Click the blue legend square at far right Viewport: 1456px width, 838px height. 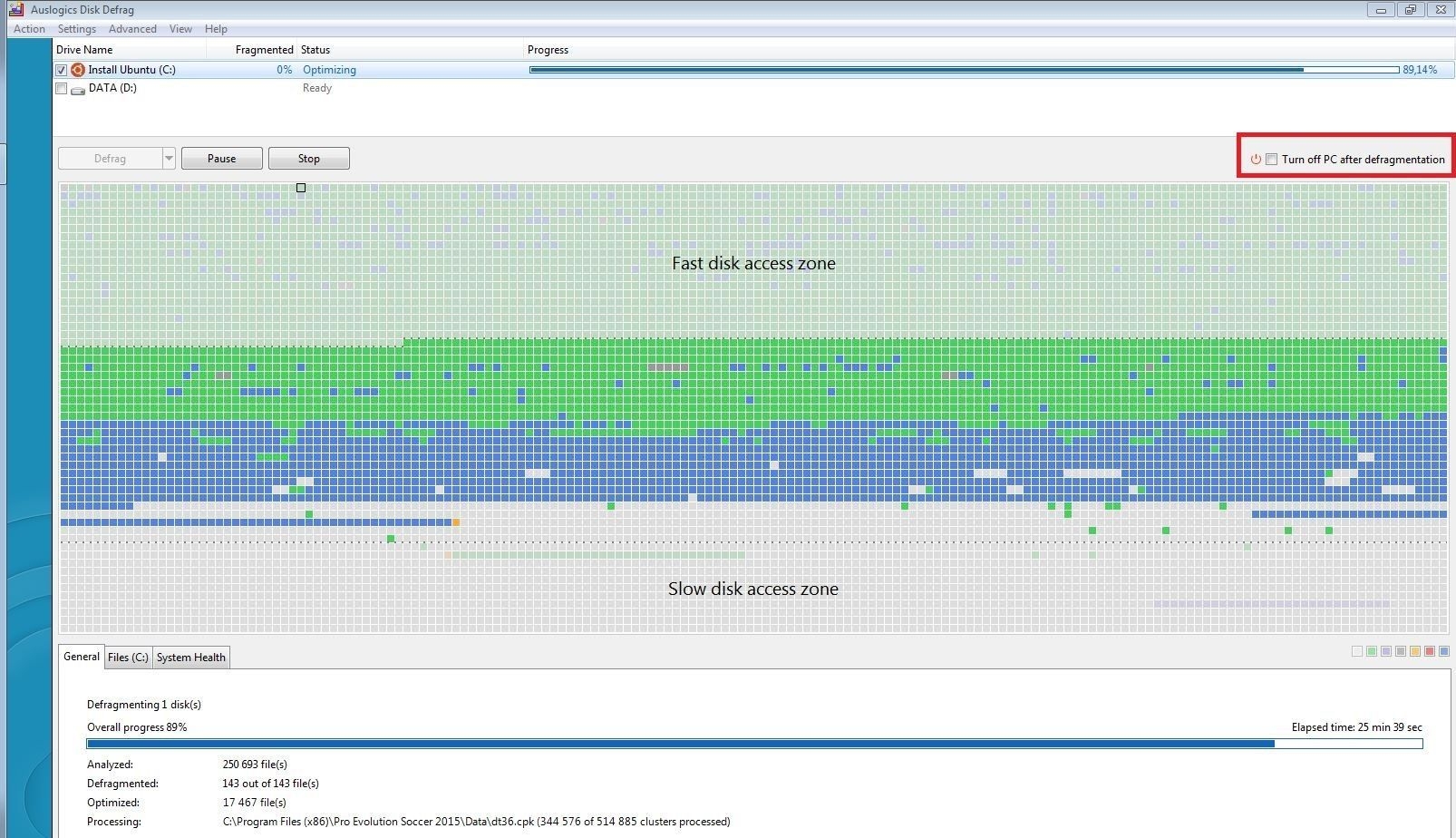1445,651
